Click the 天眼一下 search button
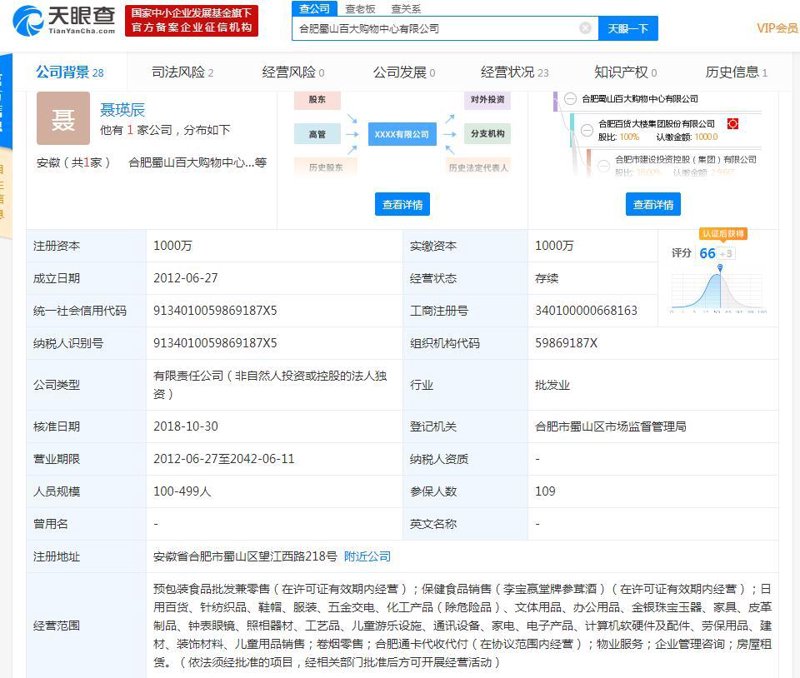The height and width of the screenshot is (678, 800). [x=628, y=29]
